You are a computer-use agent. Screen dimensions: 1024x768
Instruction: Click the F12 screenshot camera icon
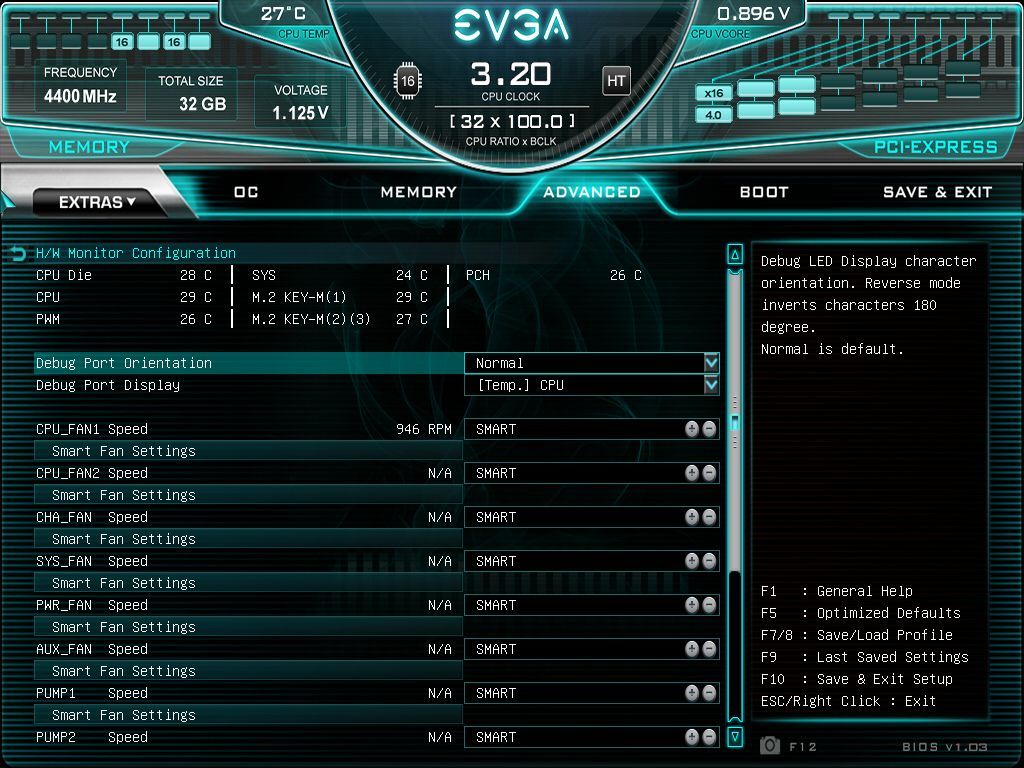point(770,746)
